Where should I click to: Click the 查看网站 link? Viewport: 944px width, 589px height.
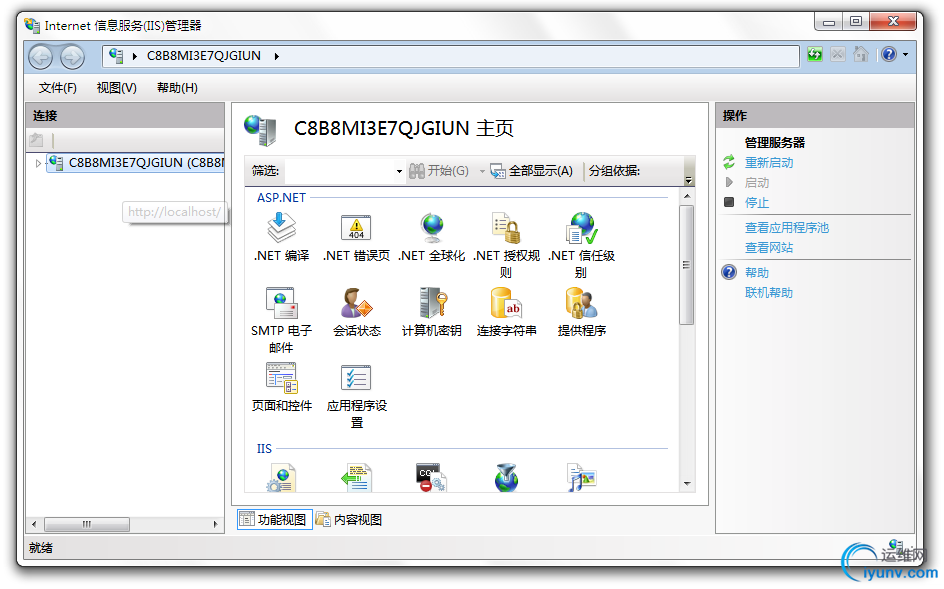[769, 248]
